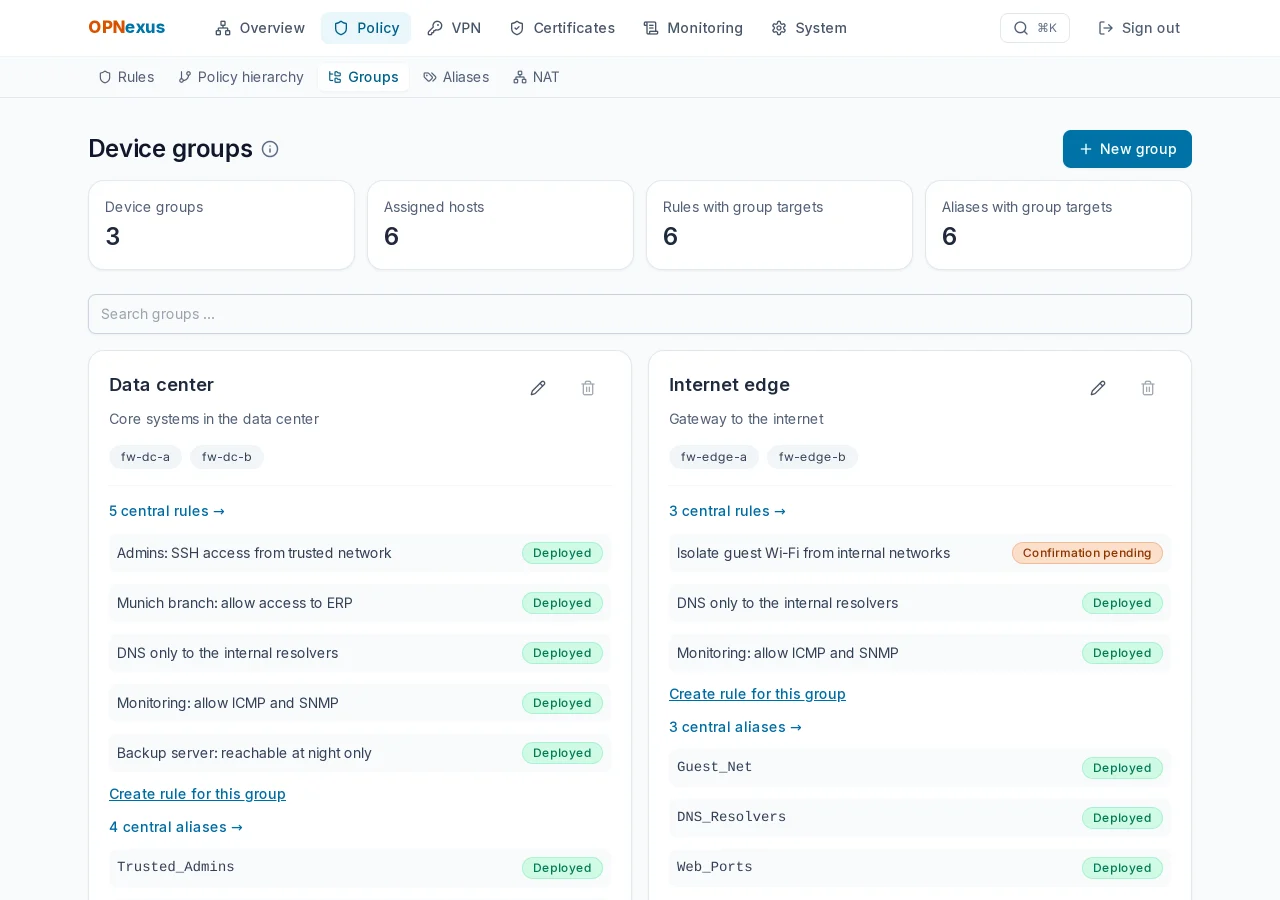The image size is (1280, 900).
Task: Open the Certificates section
Action: (x=562, y=28)
